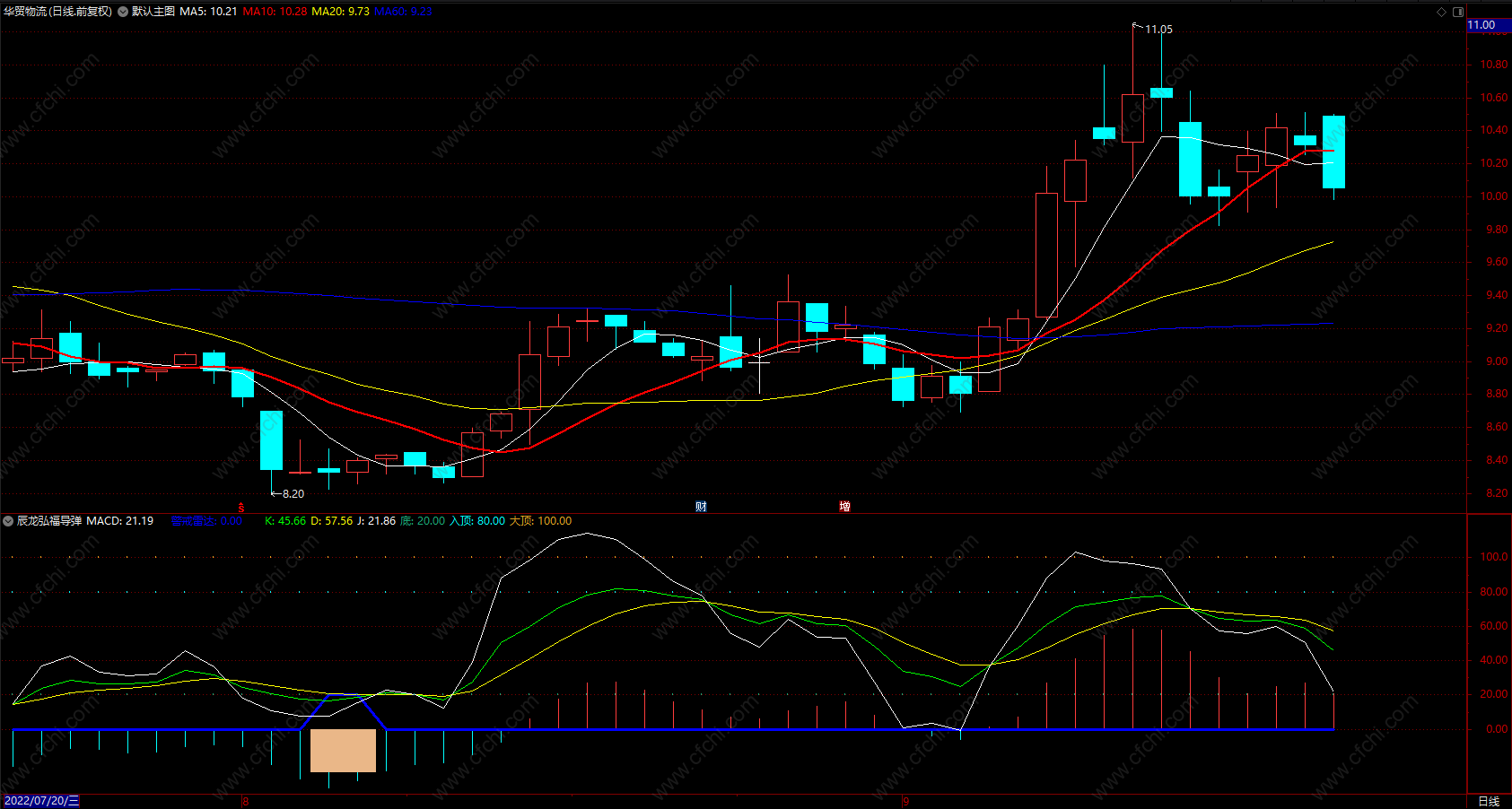The width and height of the screenshot is (1512, 809).
Task: Click the orange rectangle signal in indicator pane
Action: coord(343,751)
